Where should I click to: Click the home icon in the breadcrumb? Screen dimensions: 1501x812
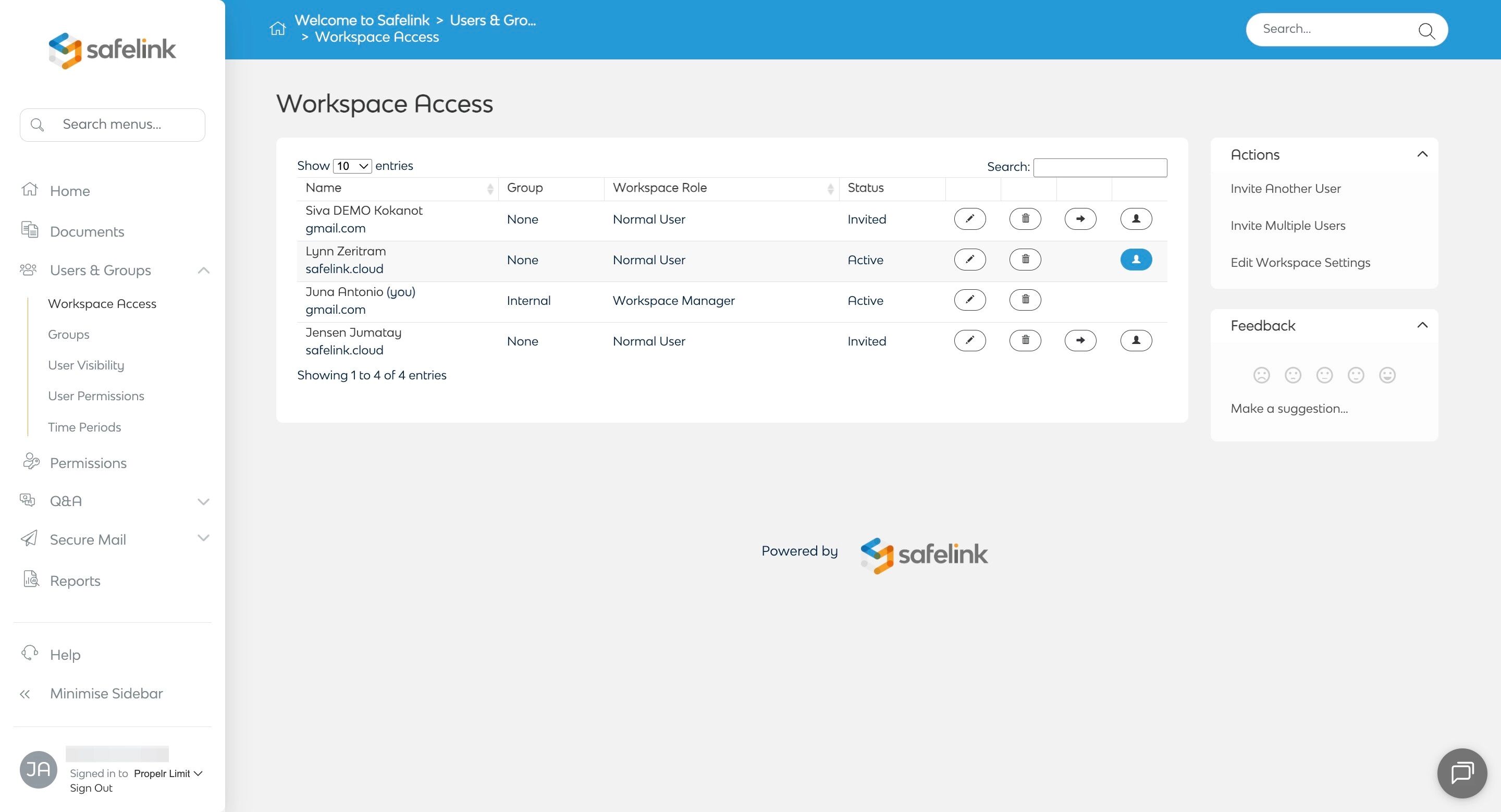[x=278, y=29]
